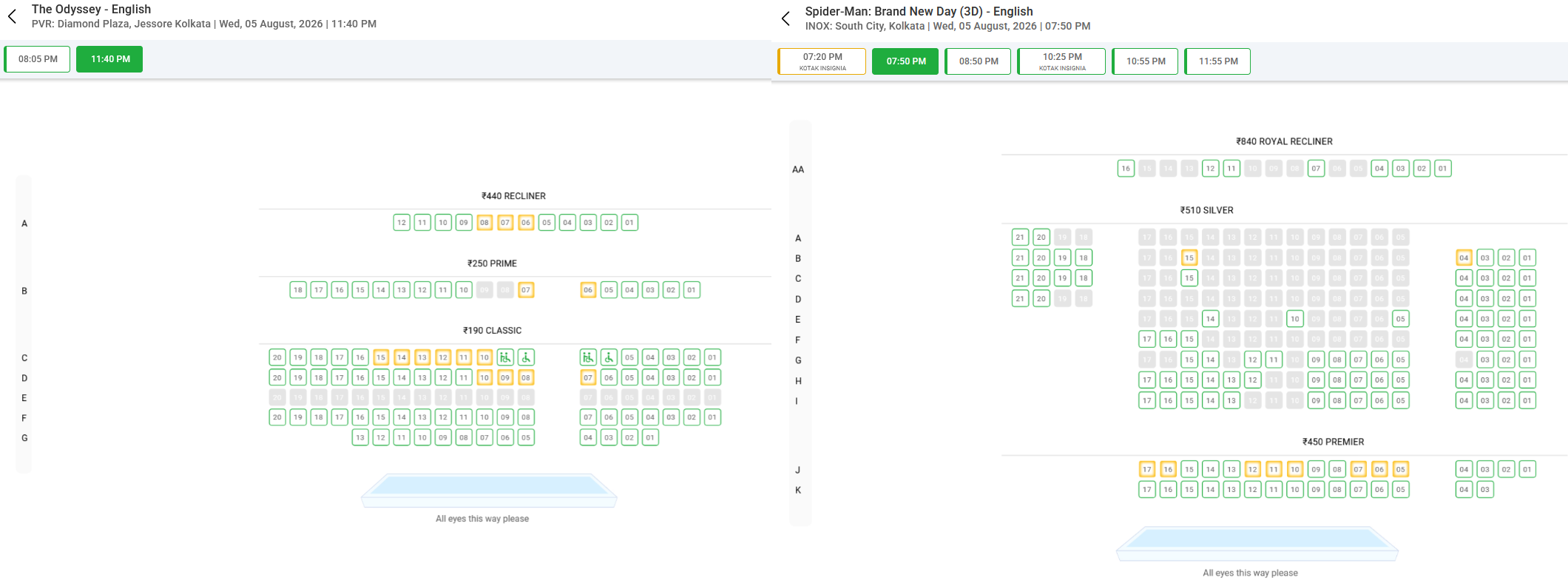Go back from The Odyssey seat layout
Screen dimensions: 1568x586
pos(12,16)
